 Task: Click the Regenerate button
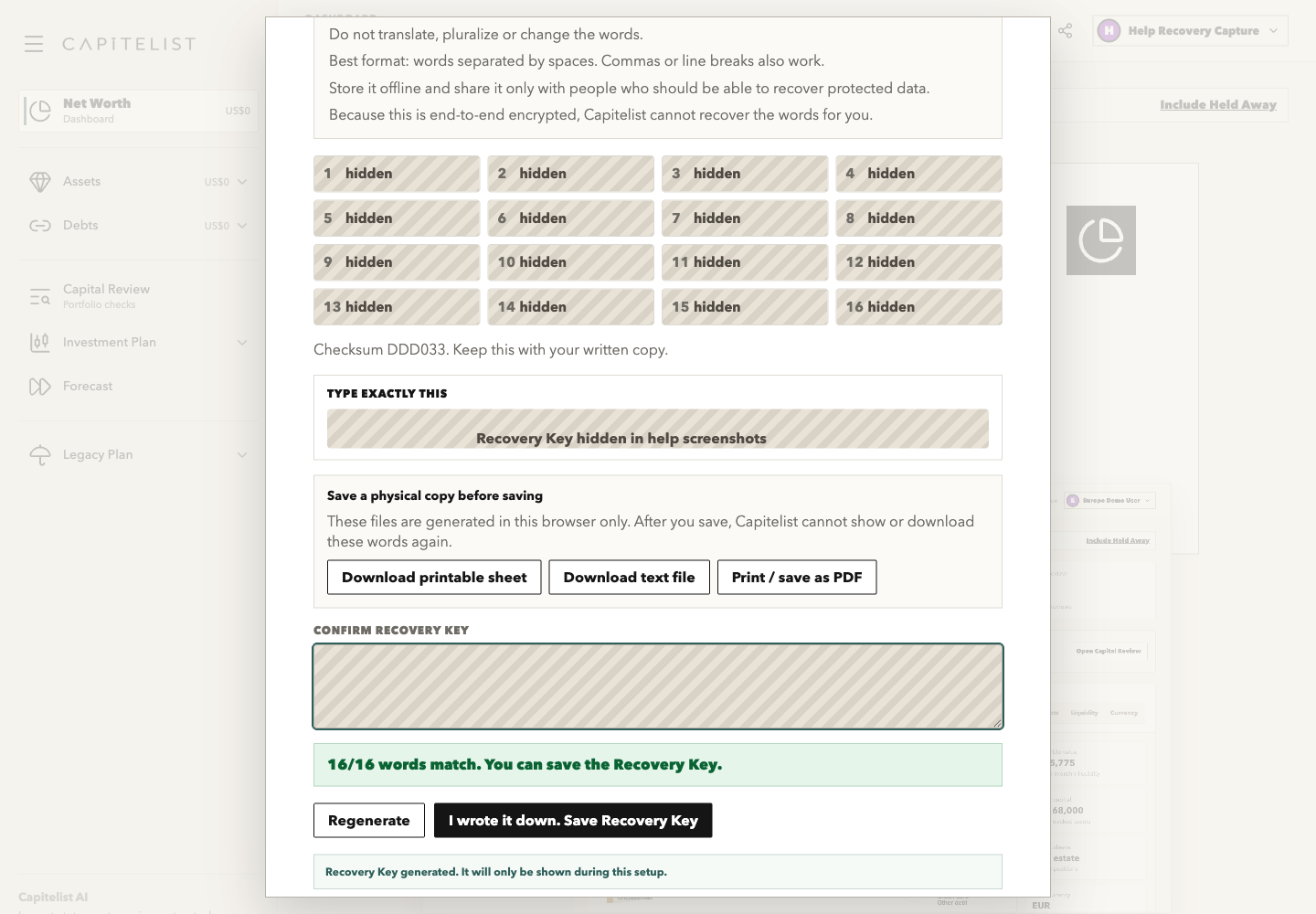369,821
